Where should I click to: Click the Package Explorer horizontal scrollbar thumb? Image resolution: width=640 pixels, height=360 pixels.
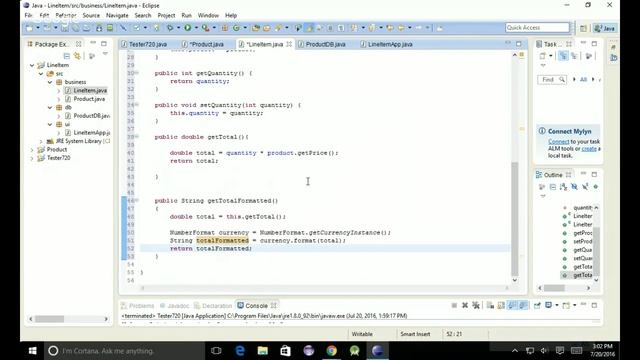click(49, 319)
